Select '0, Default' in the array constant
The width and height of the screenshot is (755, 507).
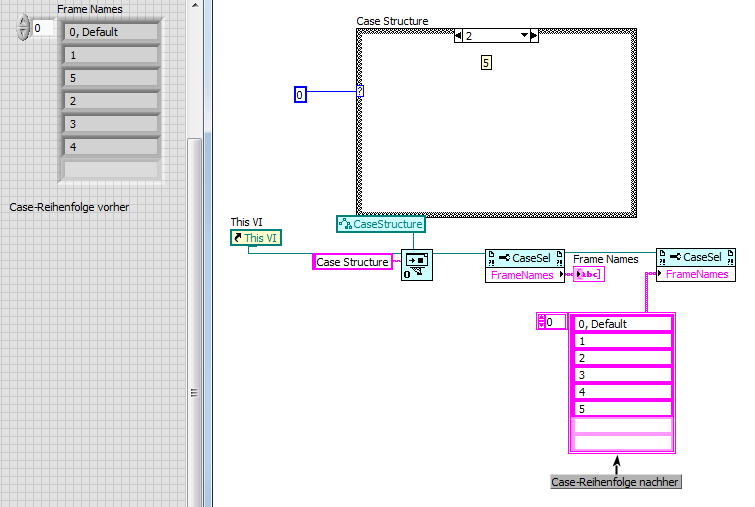[623, 324]
